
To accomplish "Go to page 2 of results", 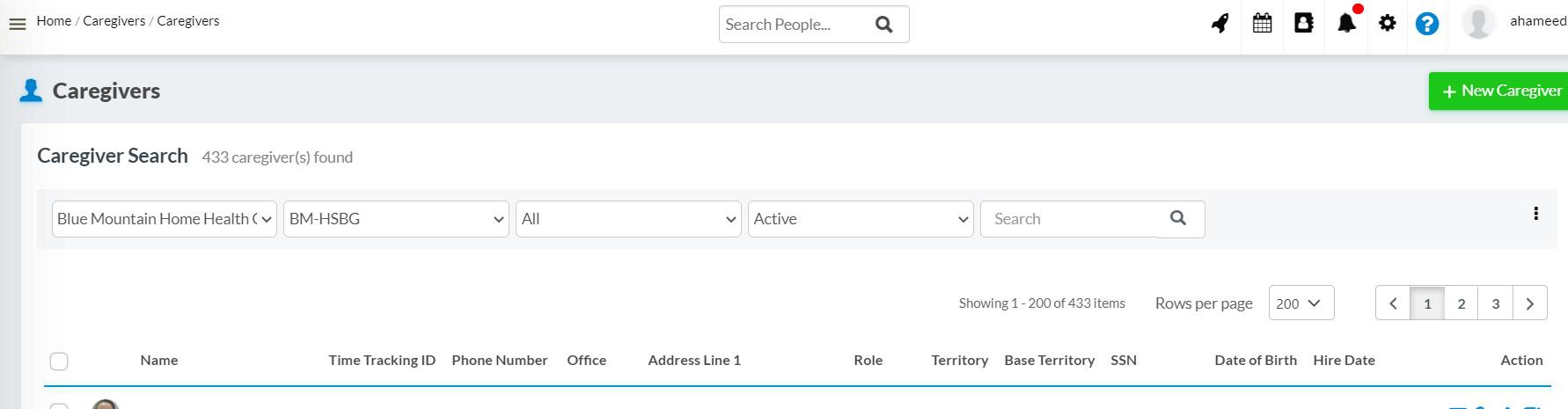I will (1461, 303).
